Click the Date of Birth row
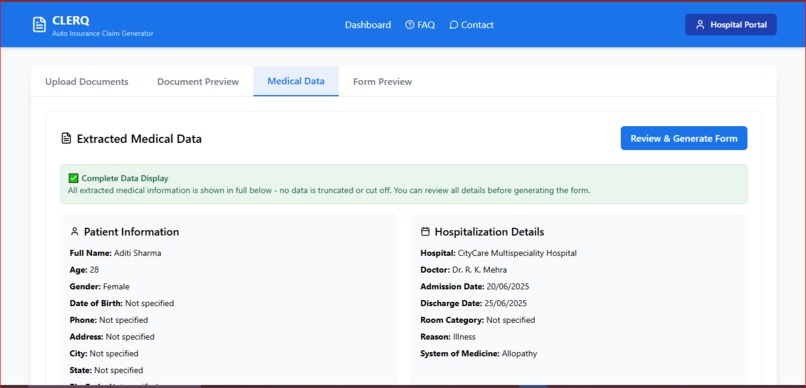 tap(122, 303)
